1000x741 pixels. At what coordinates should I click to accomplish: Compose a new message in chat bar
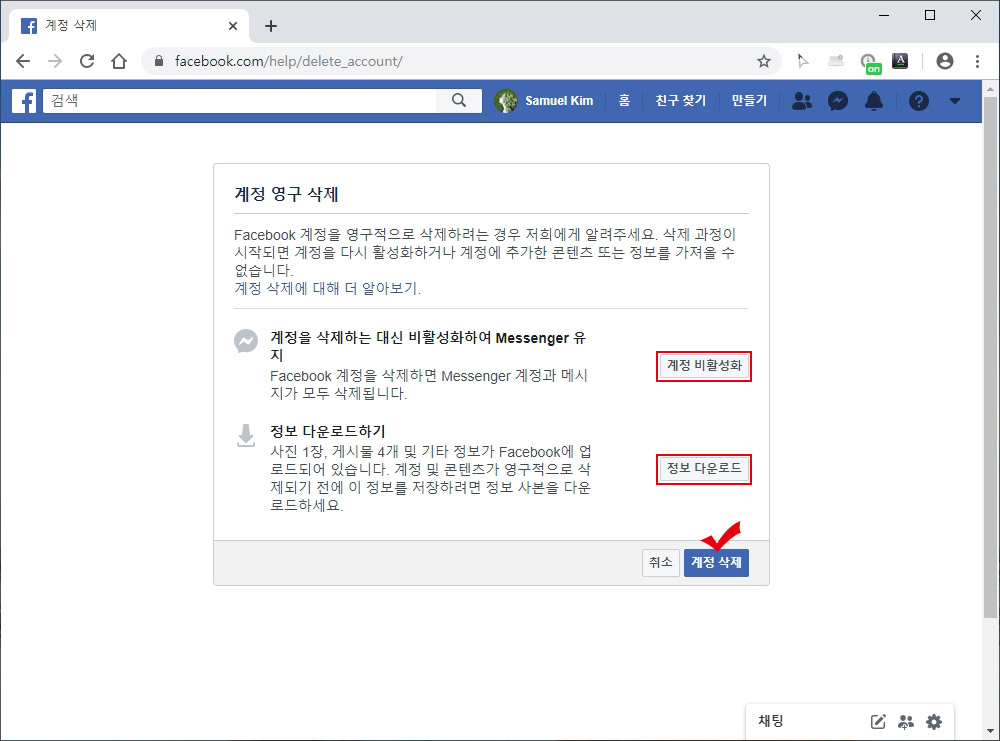[878, 722]
